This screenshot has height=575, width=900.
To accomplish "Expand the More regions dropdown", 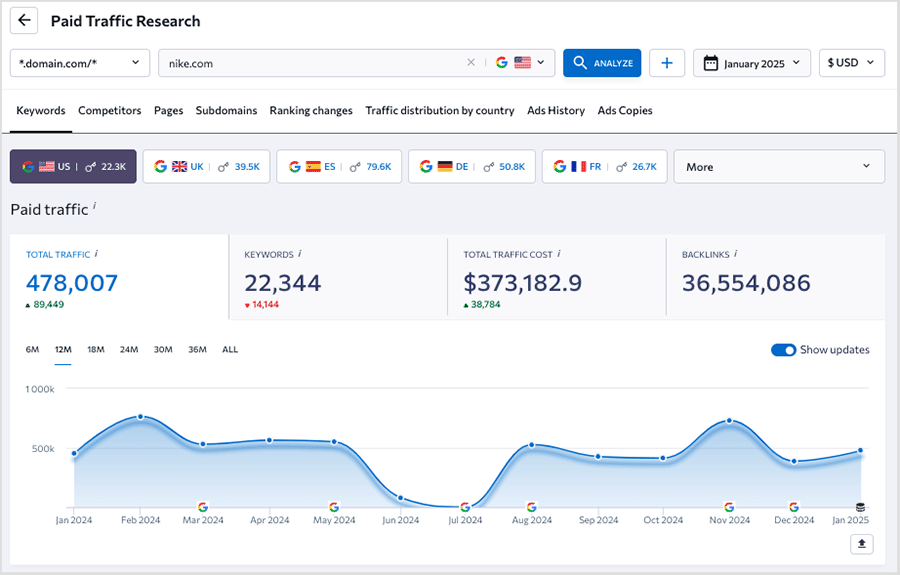I will tap(779, 167).
